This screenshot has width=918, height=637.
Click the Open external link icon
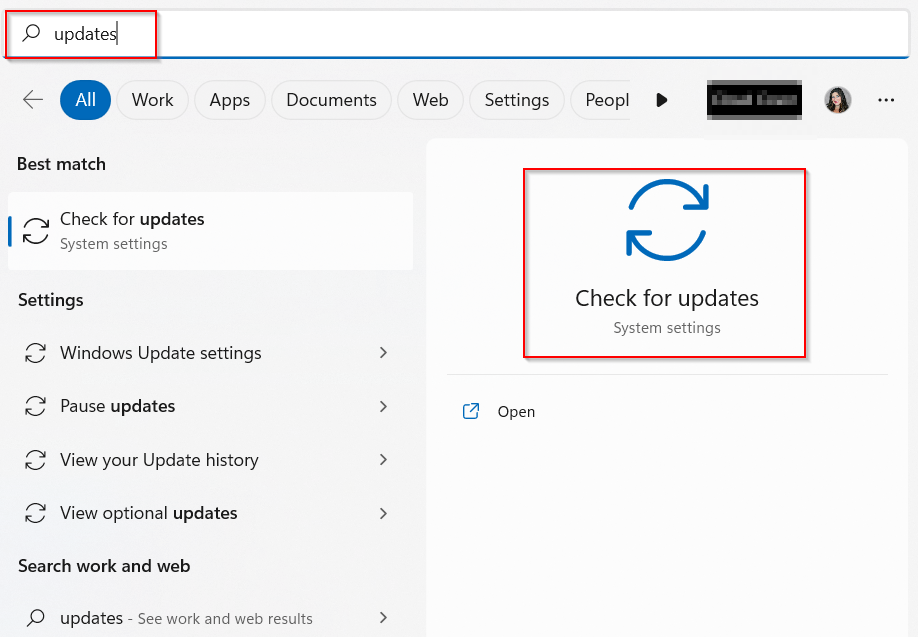pyautogui.click(x=471, y=411)
